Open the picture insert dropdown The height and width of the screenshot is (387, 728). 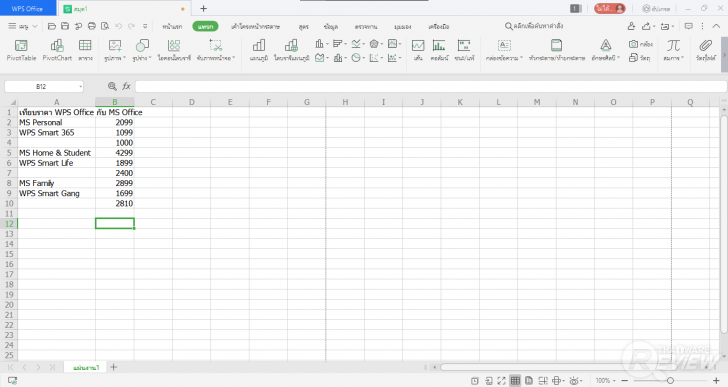tap(115, 50)
